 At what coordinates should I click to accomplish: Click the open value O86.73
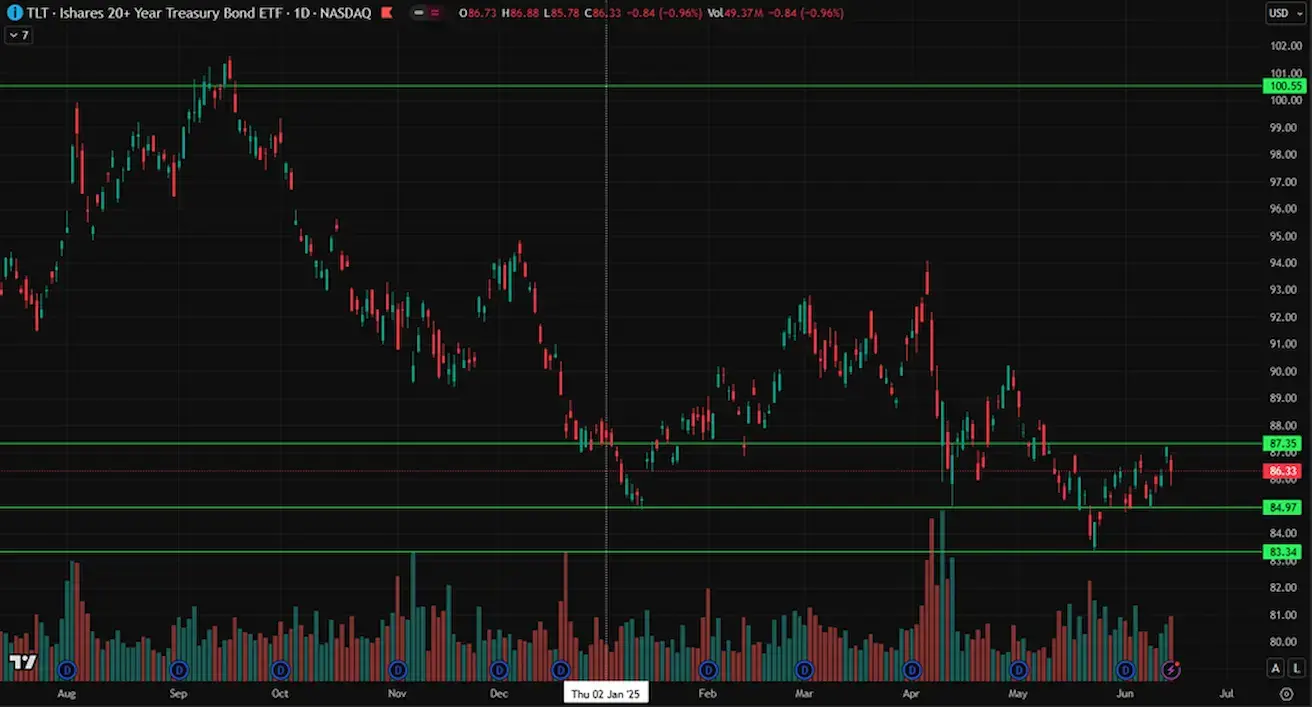(479, 13)
